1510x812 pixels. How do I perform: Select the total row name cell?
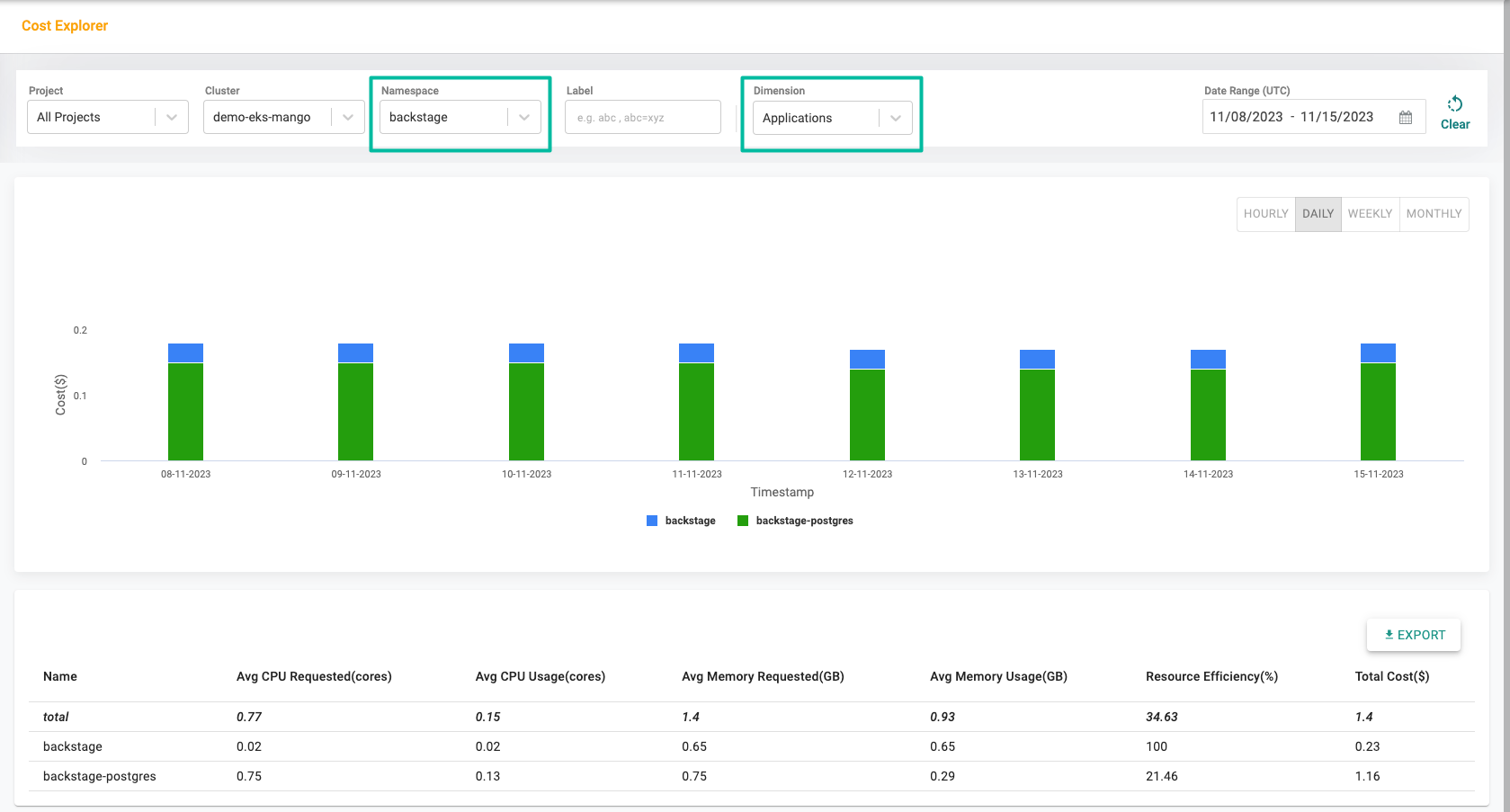pos(56,717)
